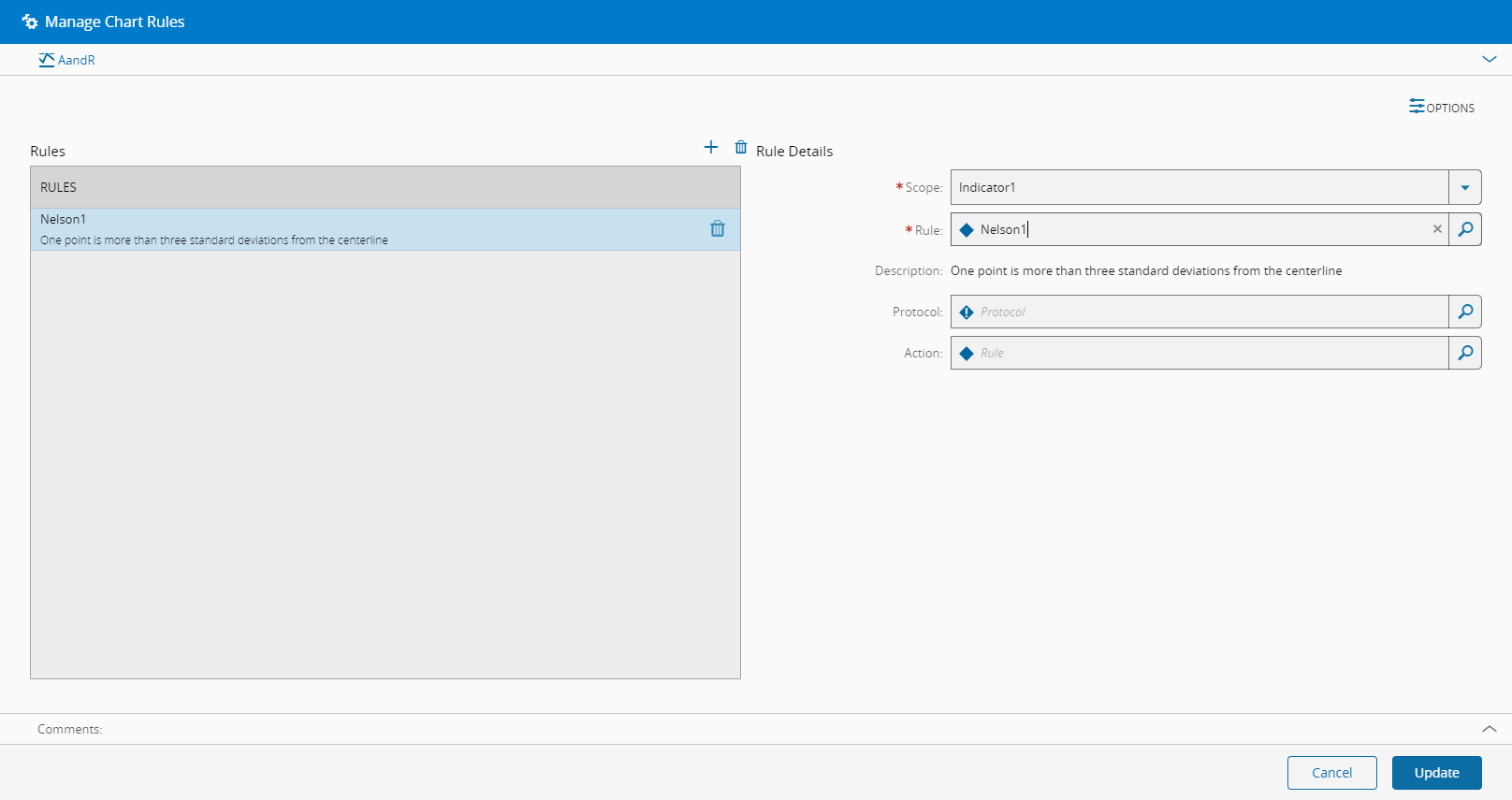The width and height of the screenshot is (1512, 800).
Task: Click the add rule plus icon
Action: pyautogui.click(x=711, y=147)
